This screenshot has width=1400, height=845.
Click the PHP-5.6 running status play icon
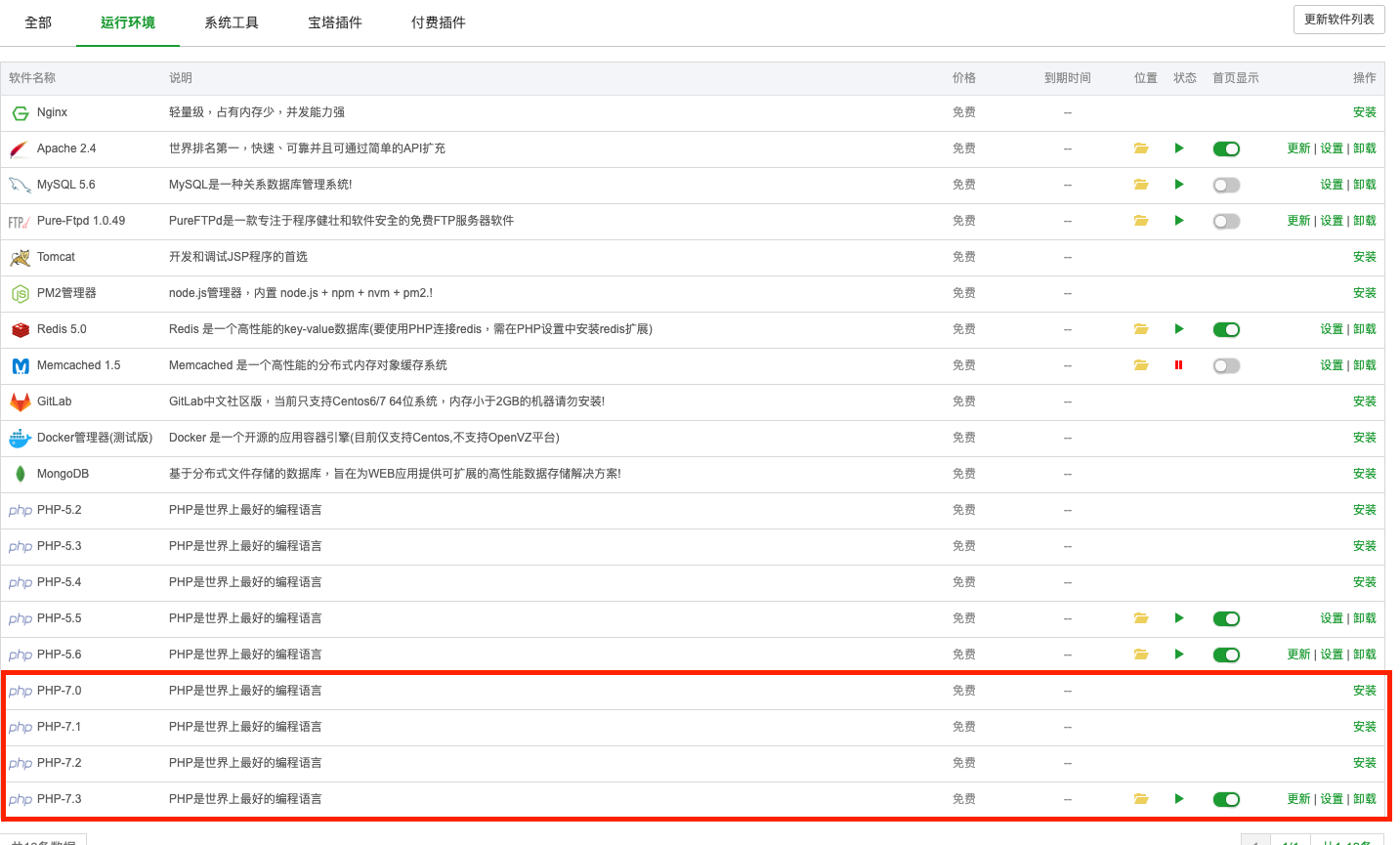point(1179,655)
